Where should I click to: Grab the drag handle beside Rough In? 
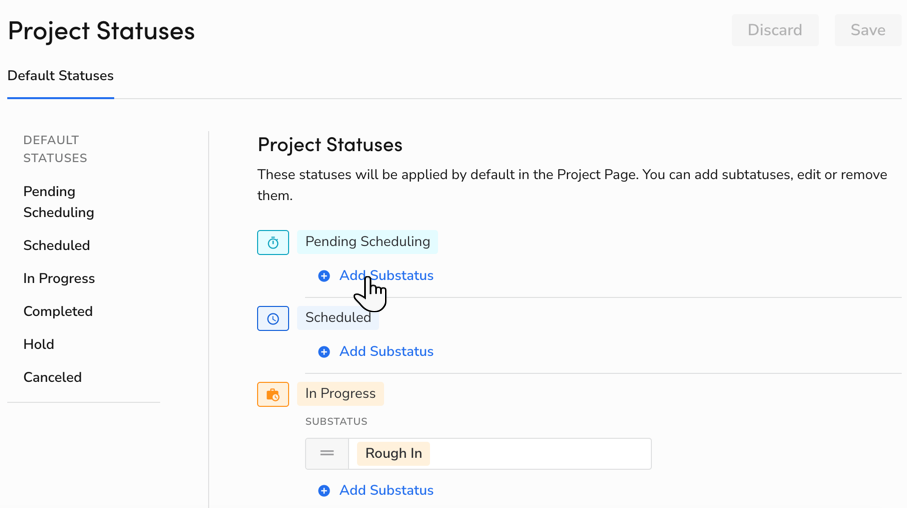click(x=327, y=454)
